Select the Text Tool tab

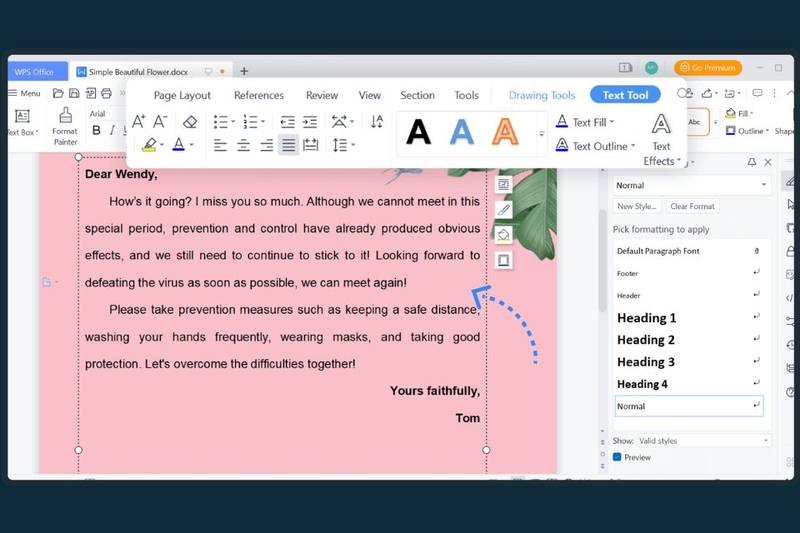(x=626, y=95)
